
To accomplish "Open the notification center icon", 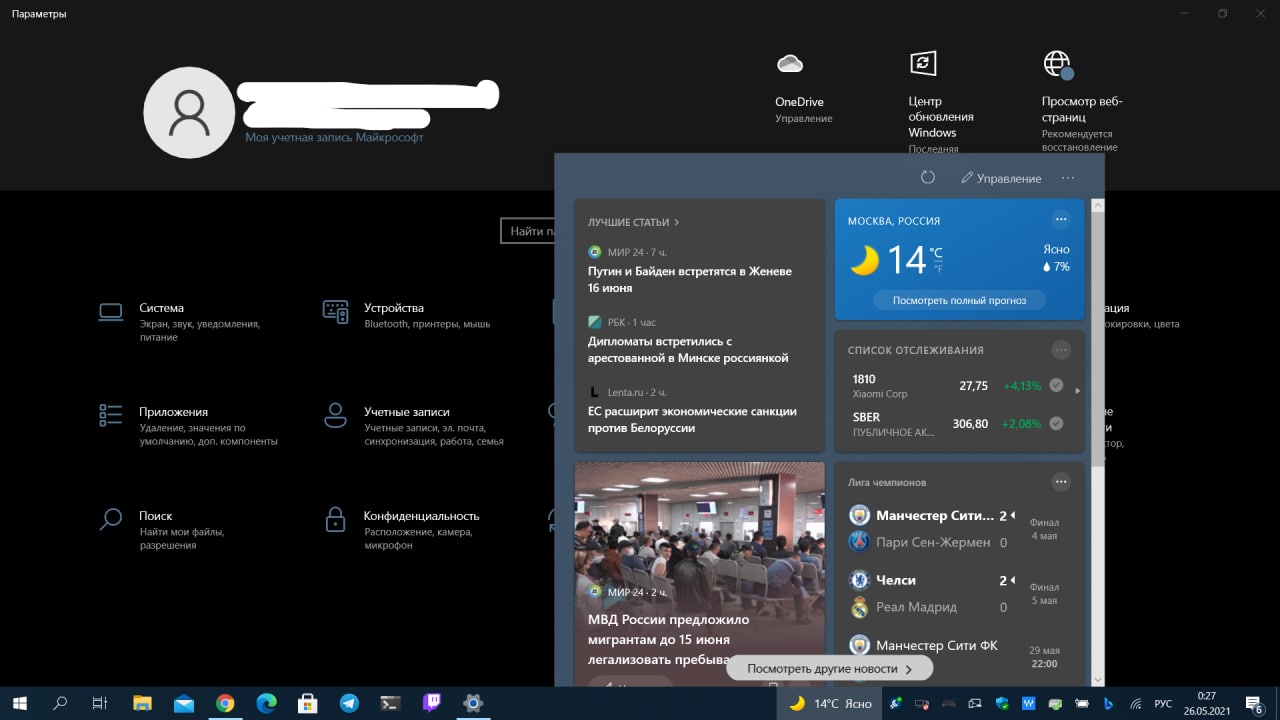I will click(1254, 704).
